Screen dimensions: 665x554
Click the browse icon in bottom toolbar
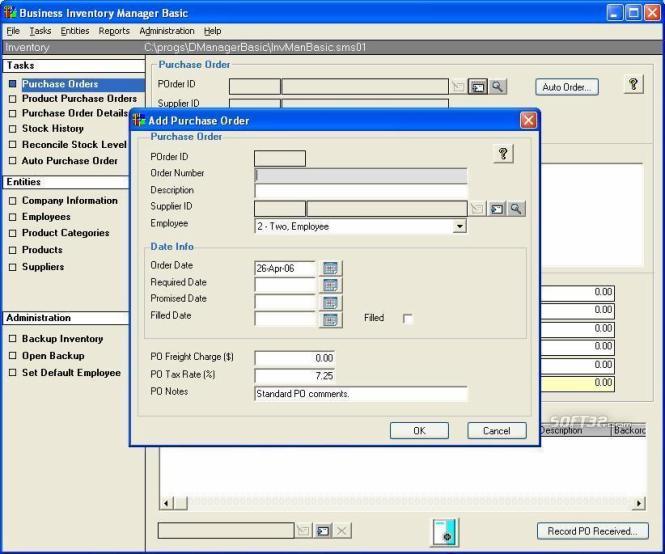click(323, 531)
